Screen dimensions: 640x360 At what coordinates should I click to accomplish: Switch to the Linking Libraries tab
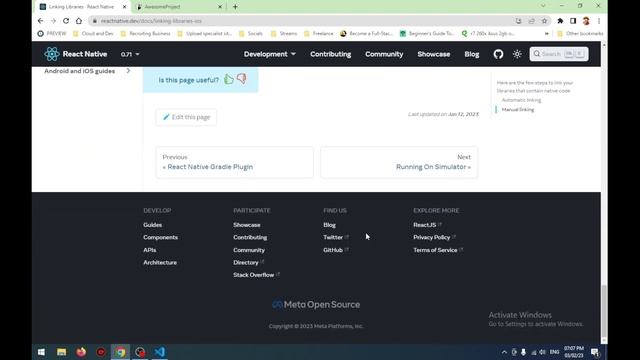pos(83,7)
